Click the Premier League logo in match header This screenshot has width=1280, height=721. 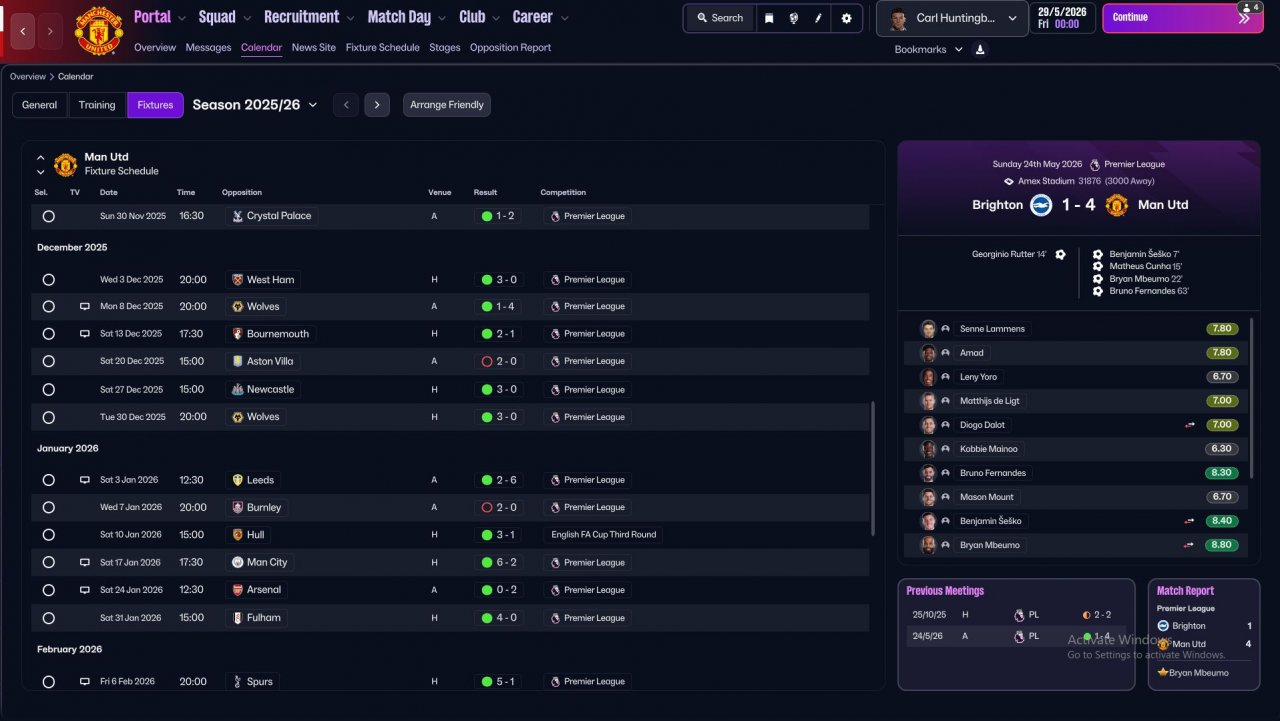pyautogui.click(x=1095, y=165)
